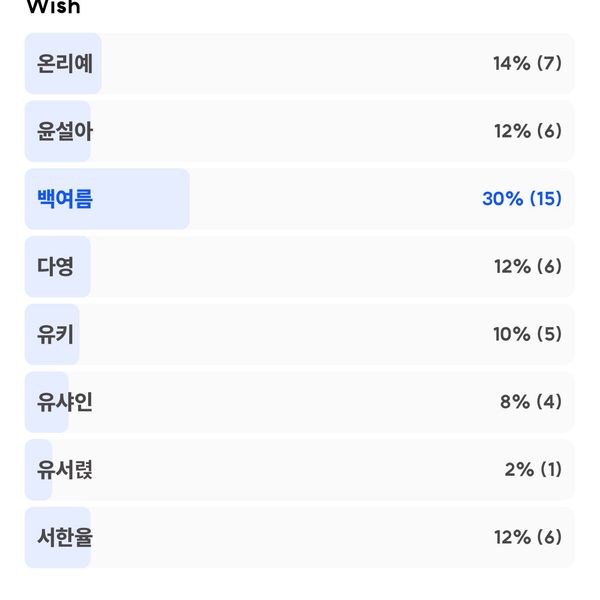Select the 다영 poll option
This screenshot has width=600, height=600.
tap(300, 267)
